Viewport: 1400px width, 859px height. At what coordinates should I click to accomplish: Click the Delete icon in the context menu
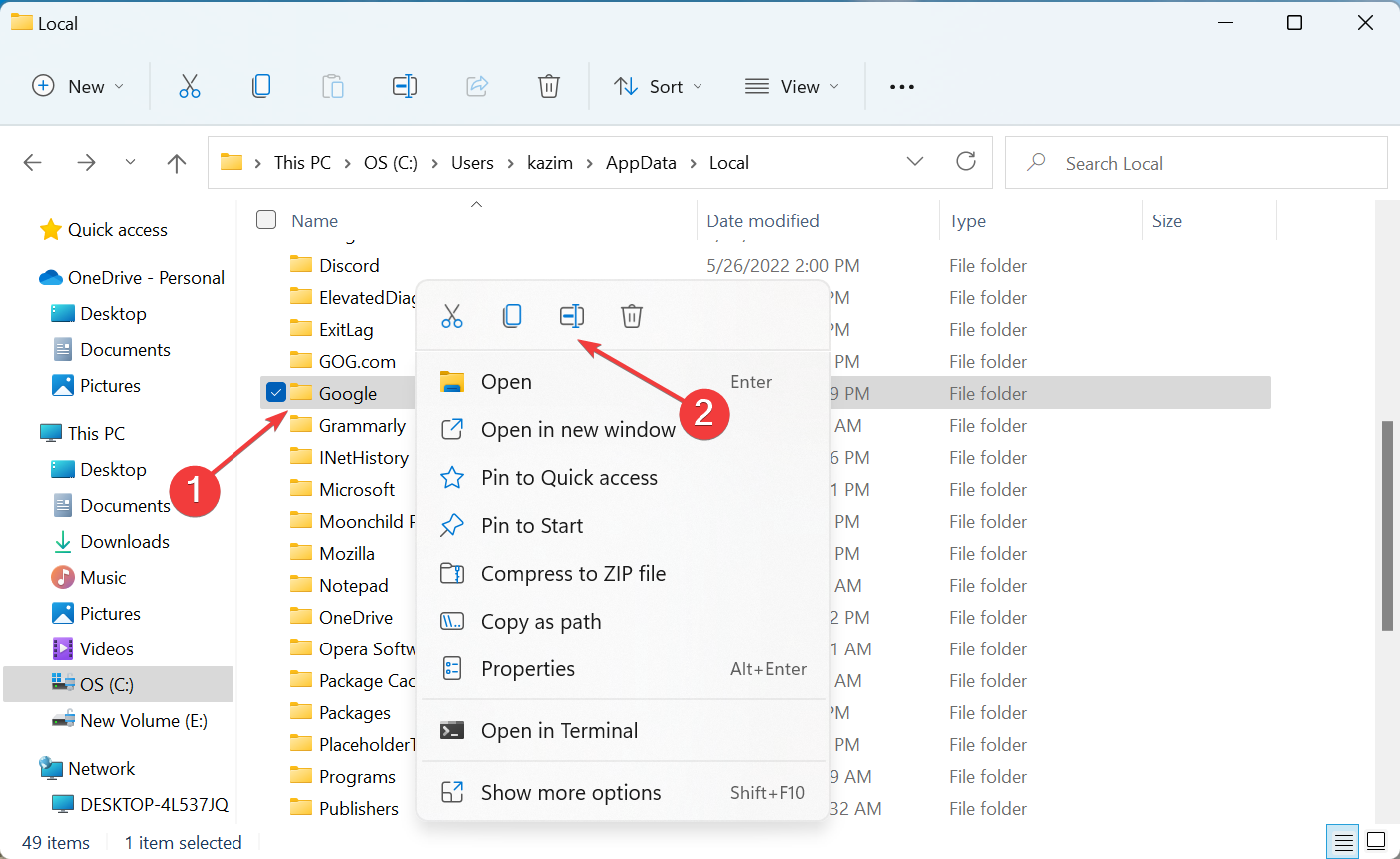(x=632, y=316)
